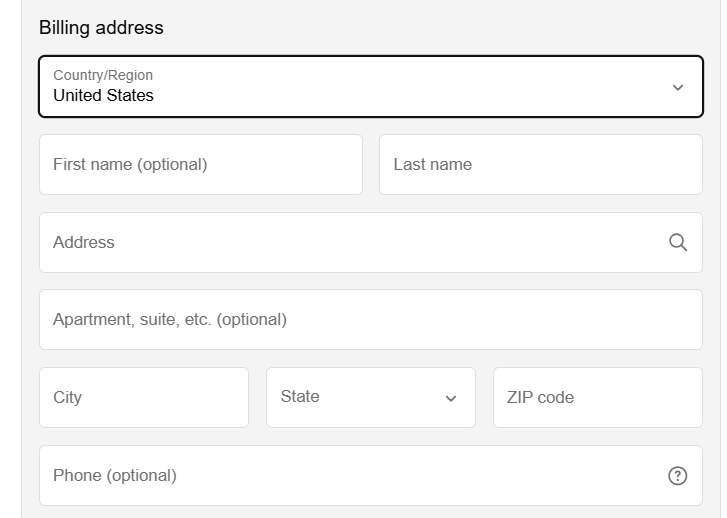
Task: Click the ZIP code input field
Action: 598,397
